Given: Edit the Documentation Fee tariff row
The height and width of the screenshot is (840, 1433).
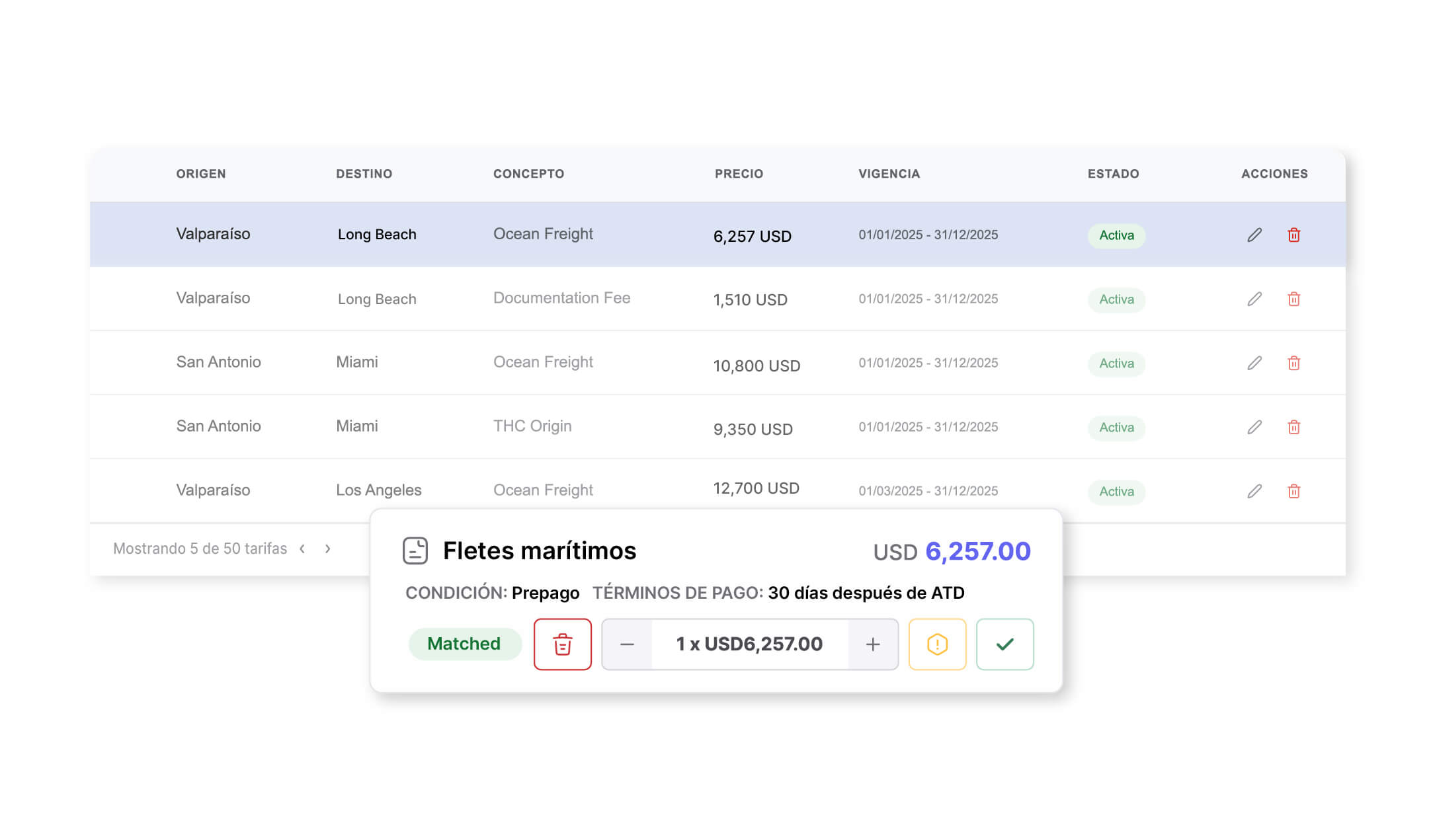Looking at the screenshot, I should pos(1254,299).
